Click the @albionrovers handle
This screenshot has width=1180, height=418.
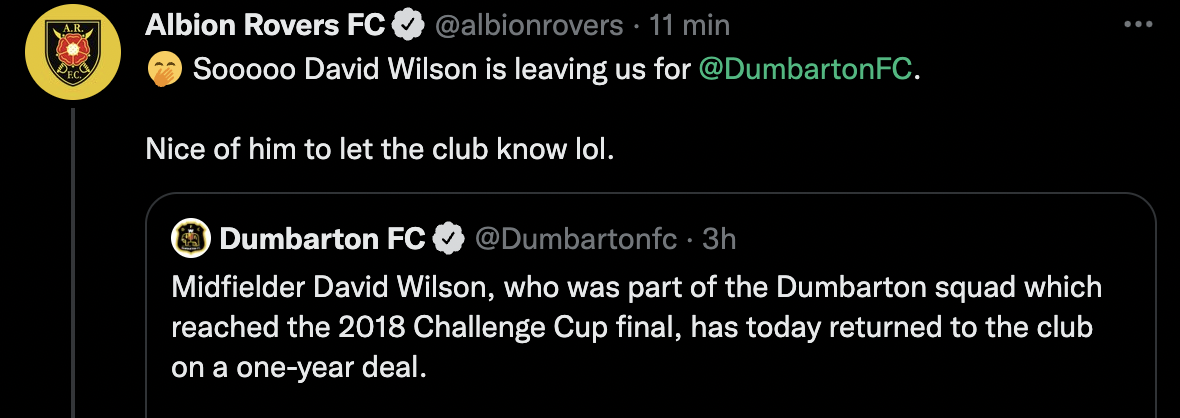tap(528, 25)
